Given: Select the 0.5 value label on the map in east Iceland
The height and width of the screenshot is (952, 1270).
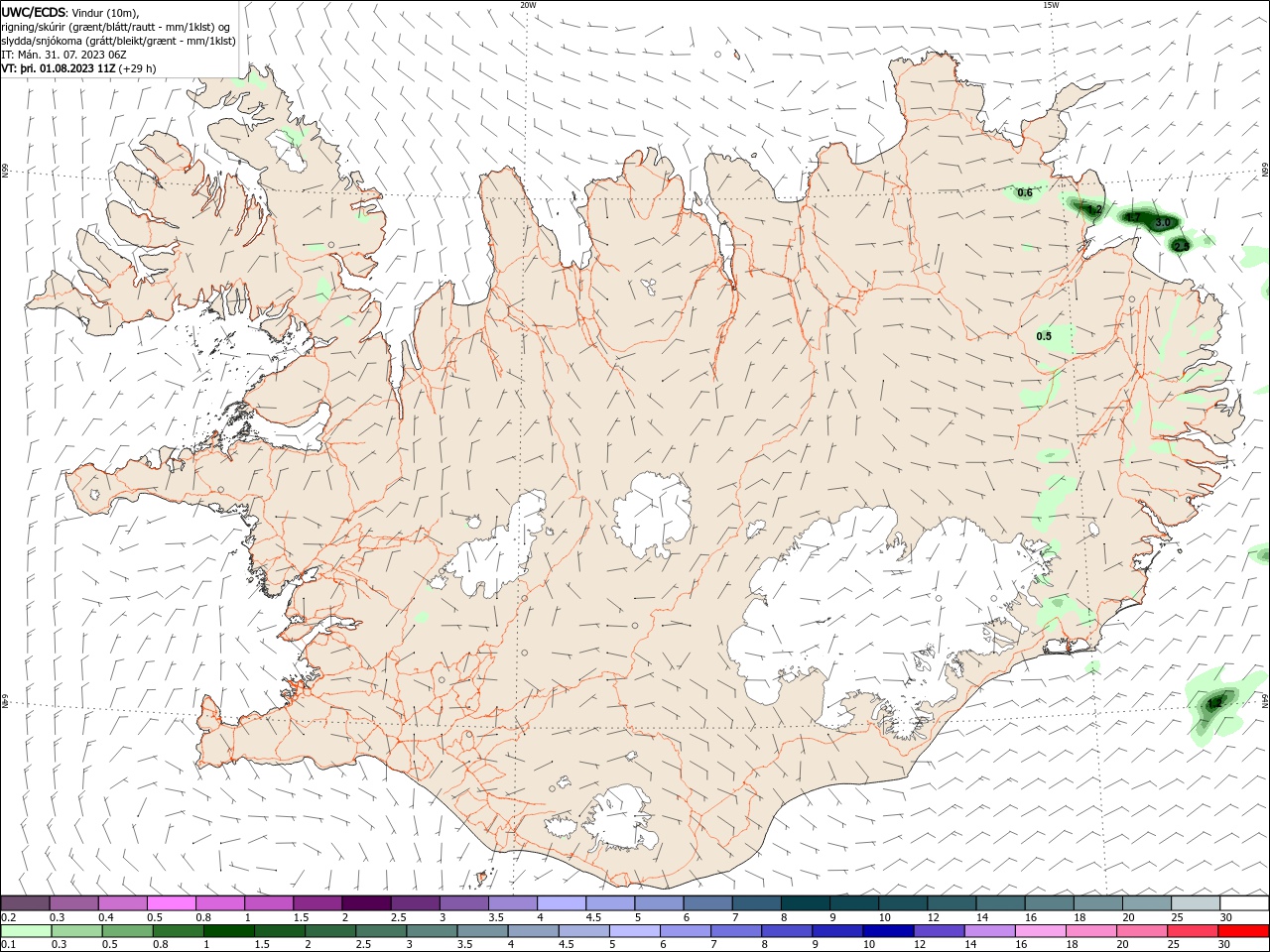Looking at the screenshot, I should pyautogui.click(x=1044, y=336).
